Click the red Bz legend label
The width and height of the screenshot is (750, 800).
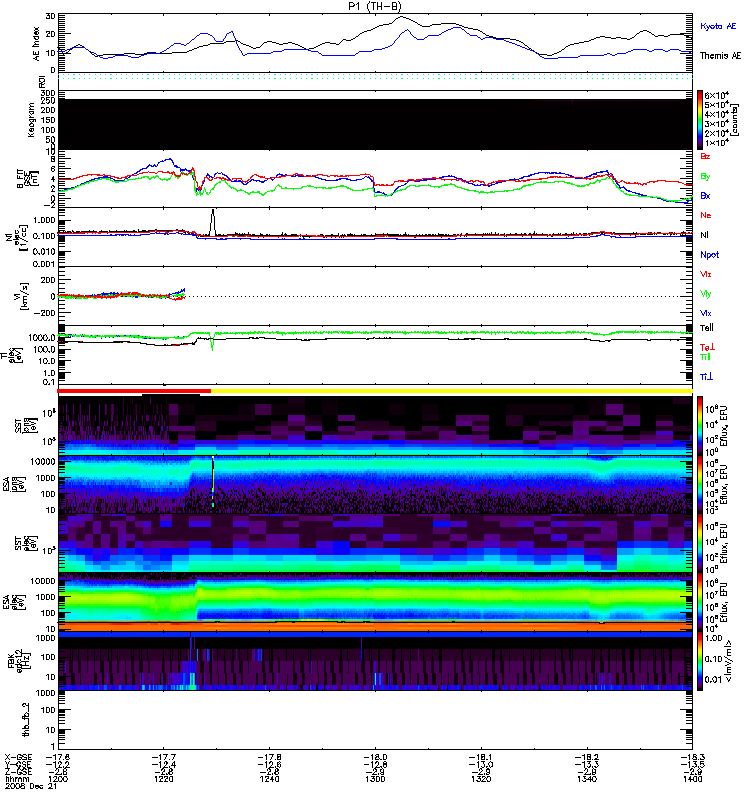(x=705, y=156)
